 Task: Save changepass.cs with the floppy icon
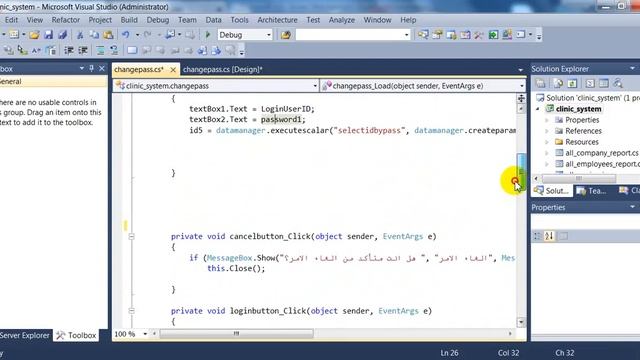pos(49,35)
